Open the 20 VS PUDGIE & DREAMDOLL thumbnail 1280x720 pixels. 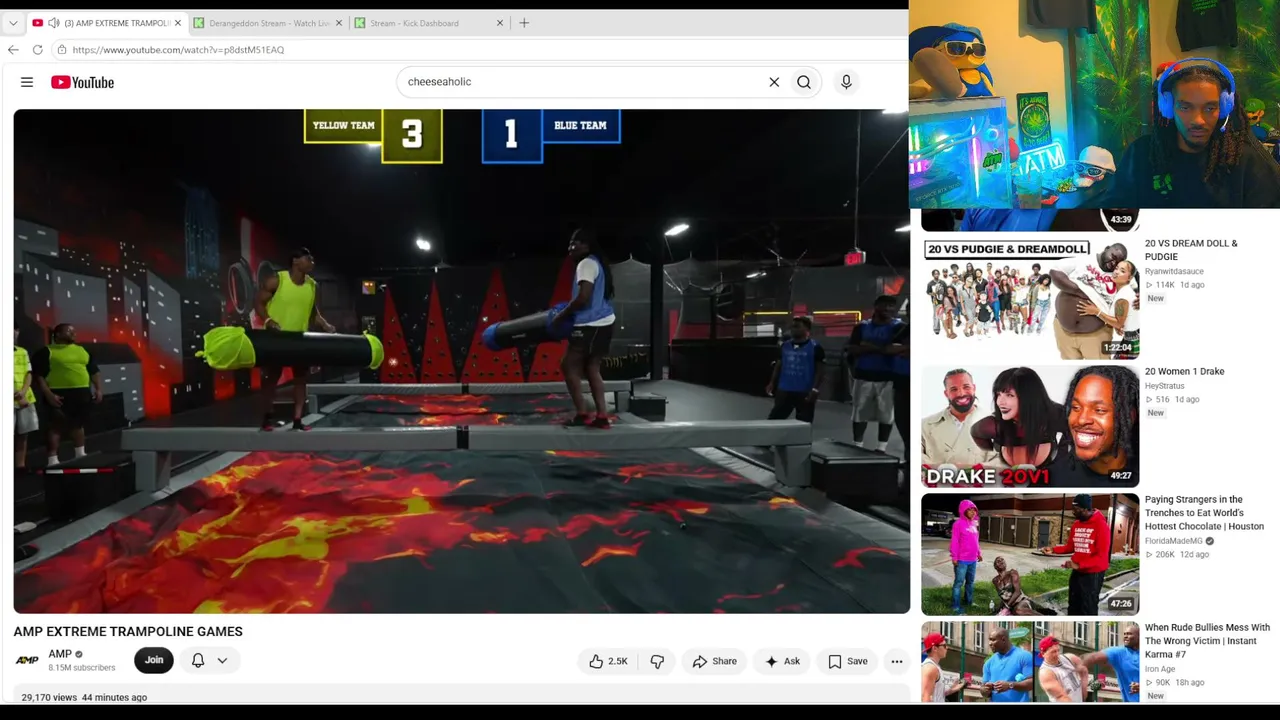pyautogui.click(x=1030, y=299)
